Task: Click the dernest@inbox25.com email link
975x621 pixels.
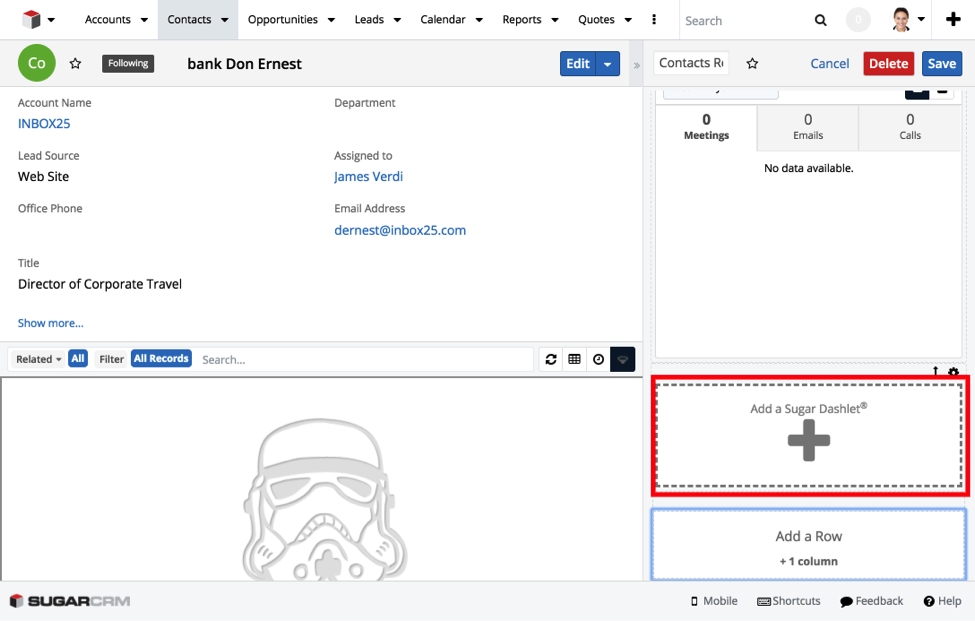Action: click(400, 230)
